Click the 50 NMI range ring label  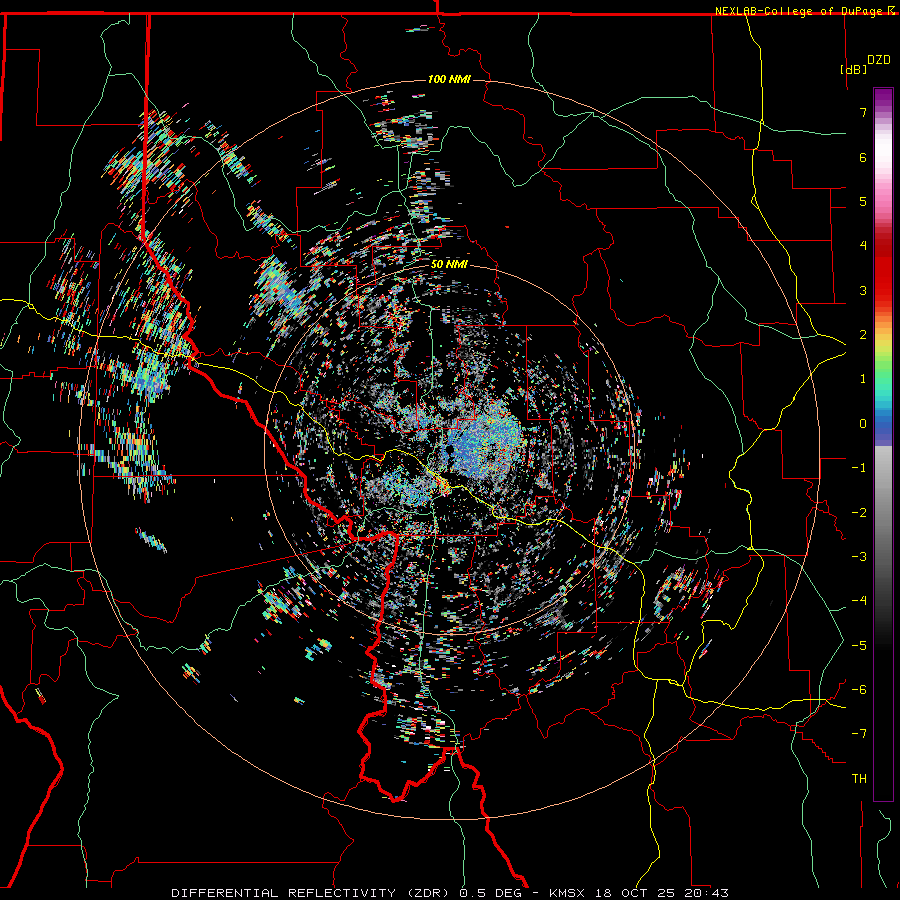coord(449,265)
